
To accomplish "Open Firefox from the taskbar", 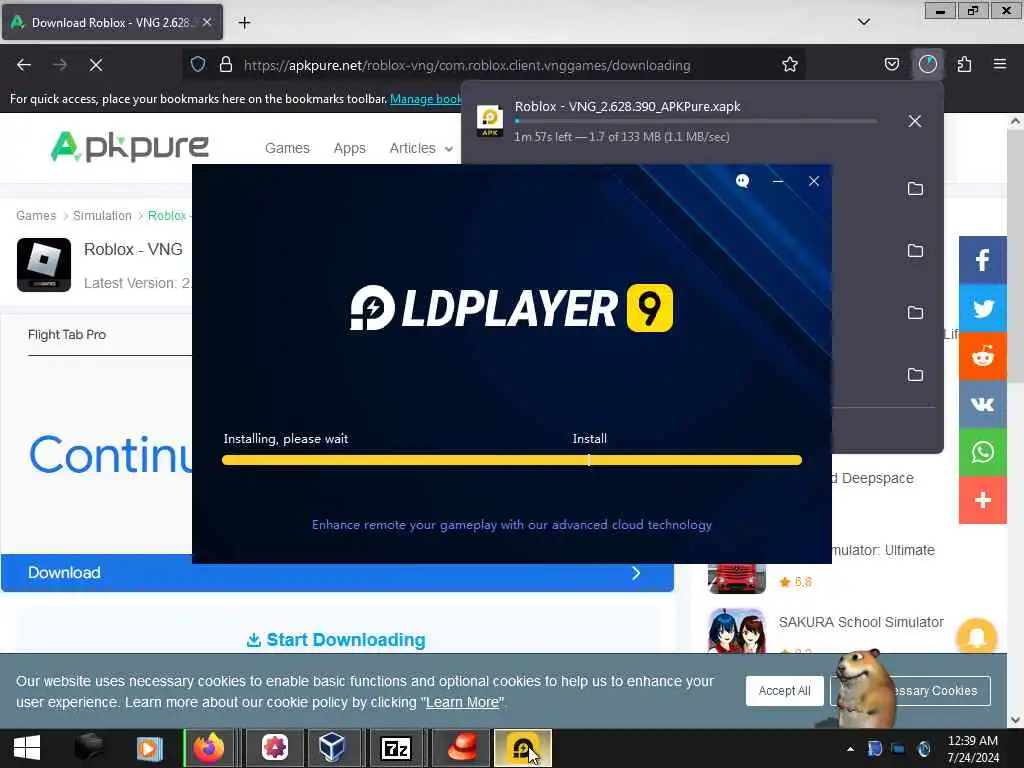I will 208,748.
